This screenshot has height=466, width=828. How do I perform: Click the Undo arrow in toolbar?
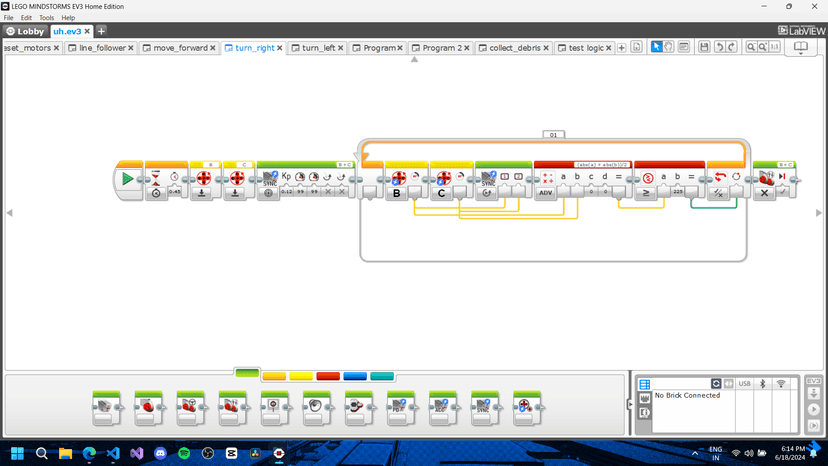[x=719, y=47]
